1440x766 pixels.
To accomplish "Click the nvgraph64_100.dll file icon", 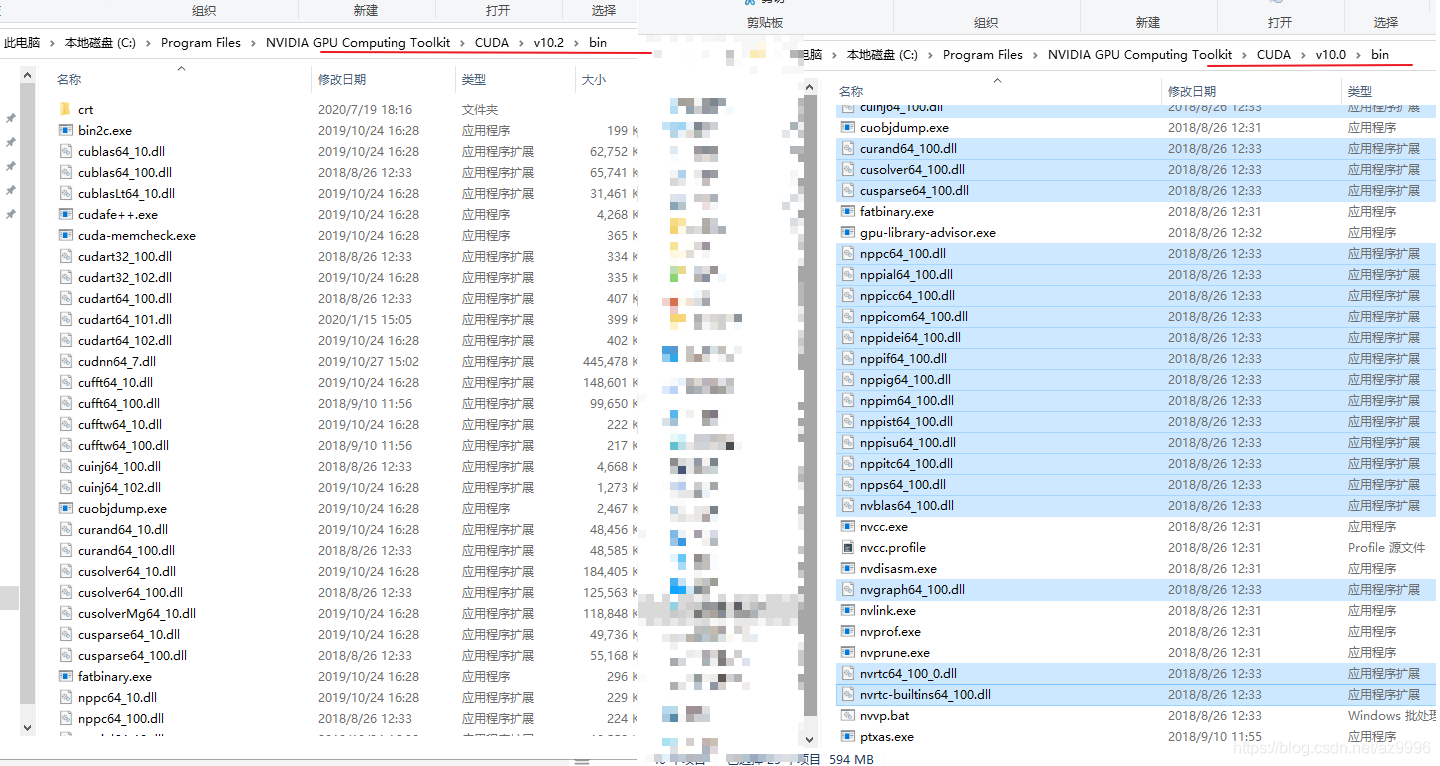I will coord(847,589).
